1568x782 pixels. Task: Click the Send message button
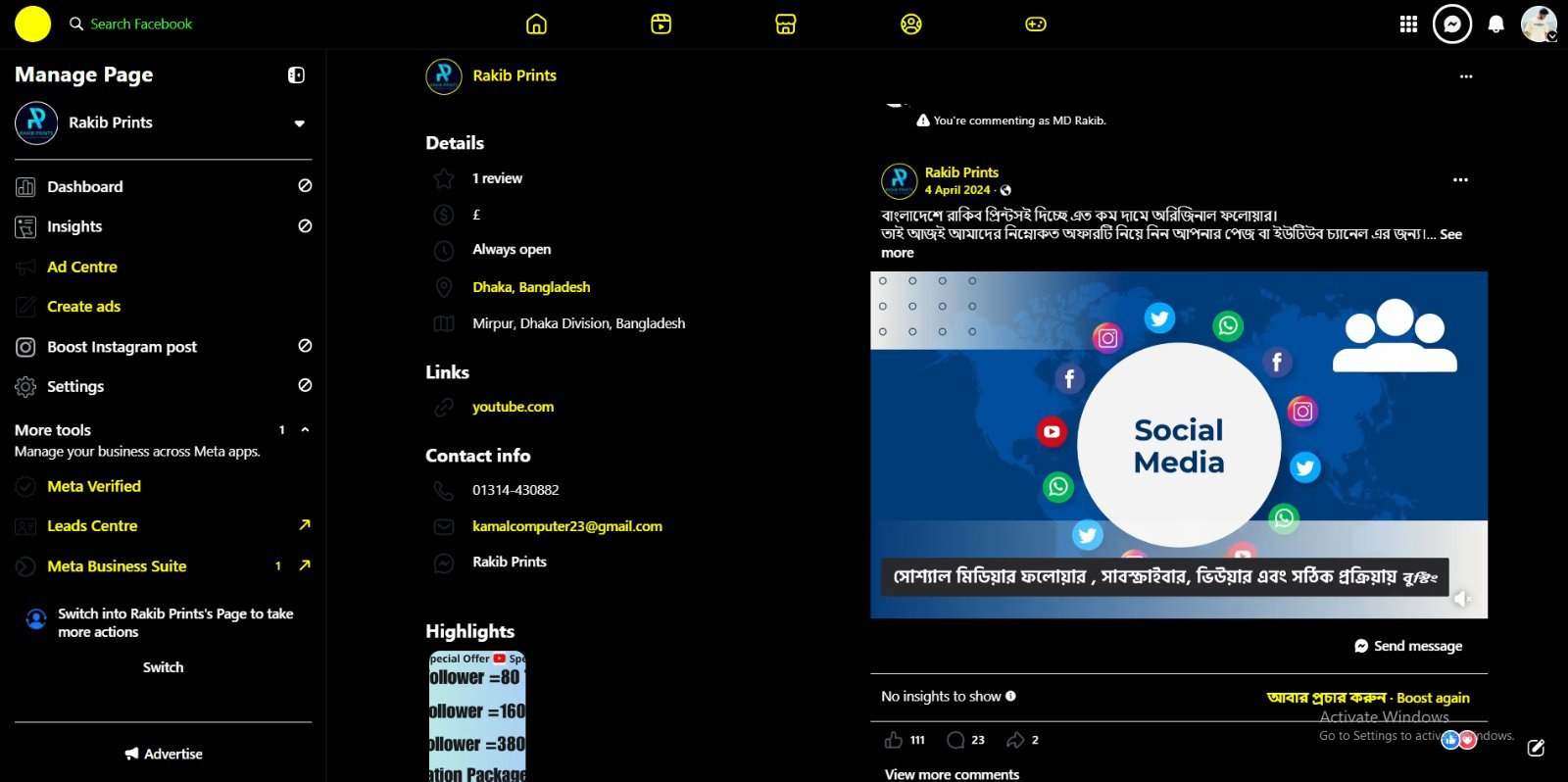coord(1408,646)
